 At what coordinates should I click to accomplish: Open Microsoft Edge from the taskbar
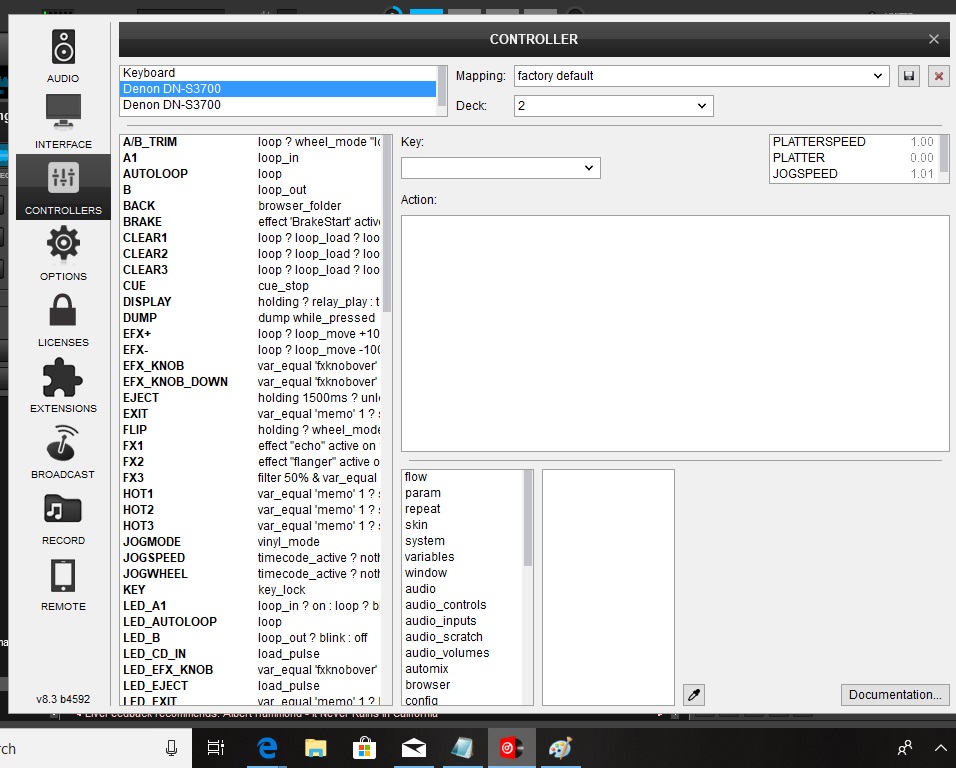tap(267, 748)
